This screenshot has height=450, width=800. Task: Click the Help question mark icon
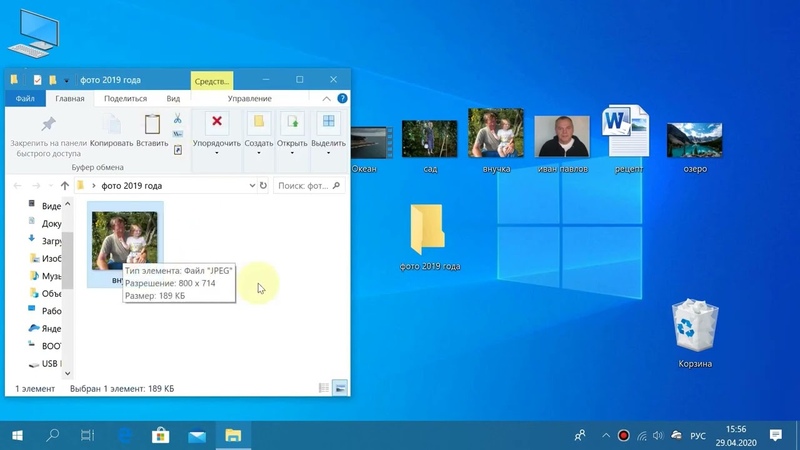(x=342, y=99)
